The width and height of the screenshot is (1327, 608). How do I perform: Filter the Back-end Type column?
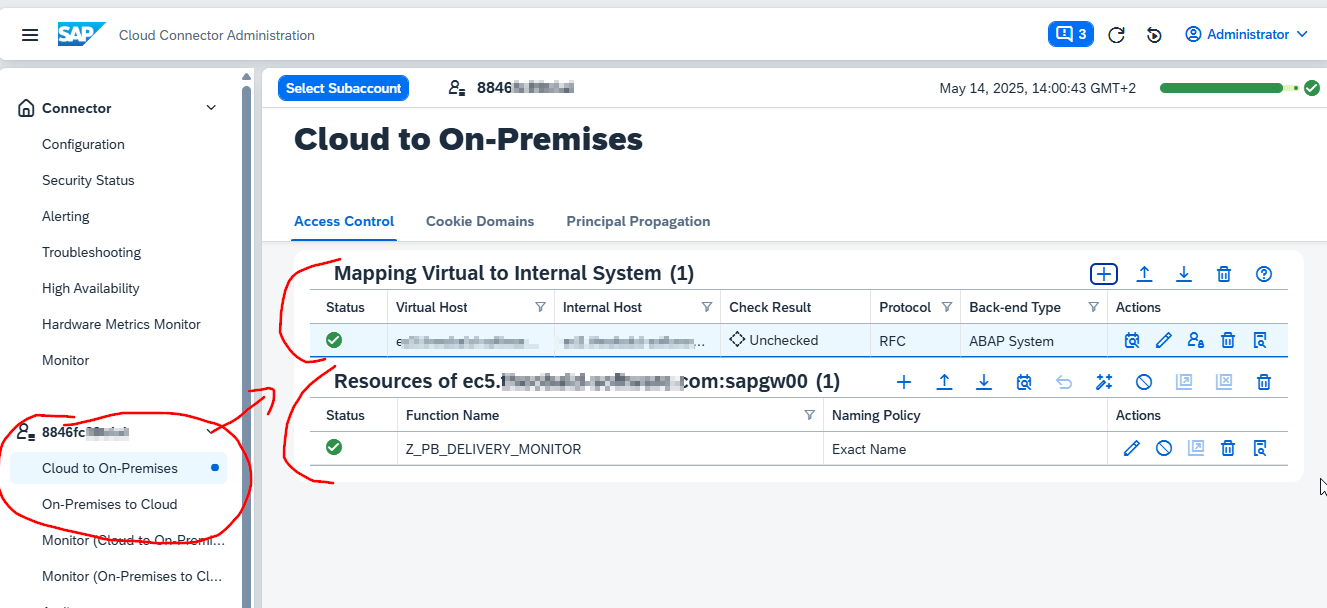[x=1094, y=307]
